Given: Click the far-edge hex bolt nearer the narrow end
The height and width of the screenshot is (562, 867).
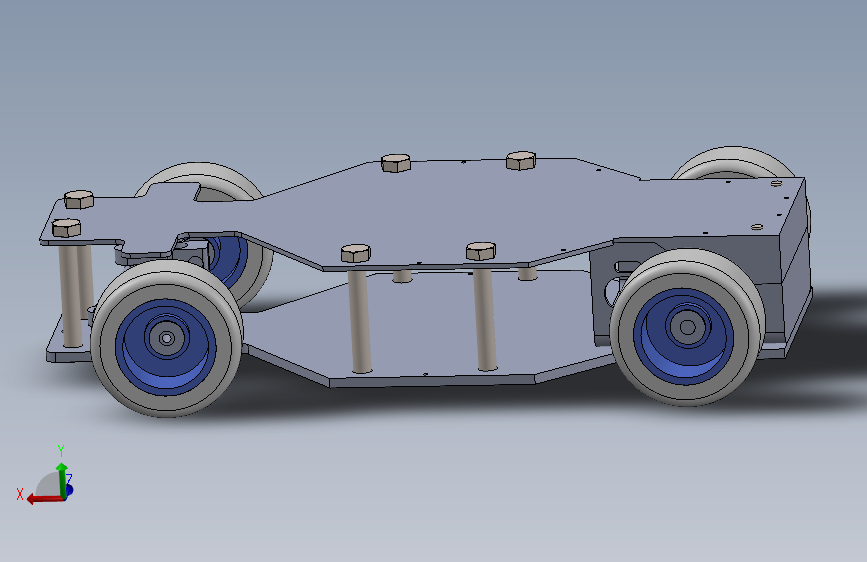Looking at the screenshot, I should pos(396,163).
